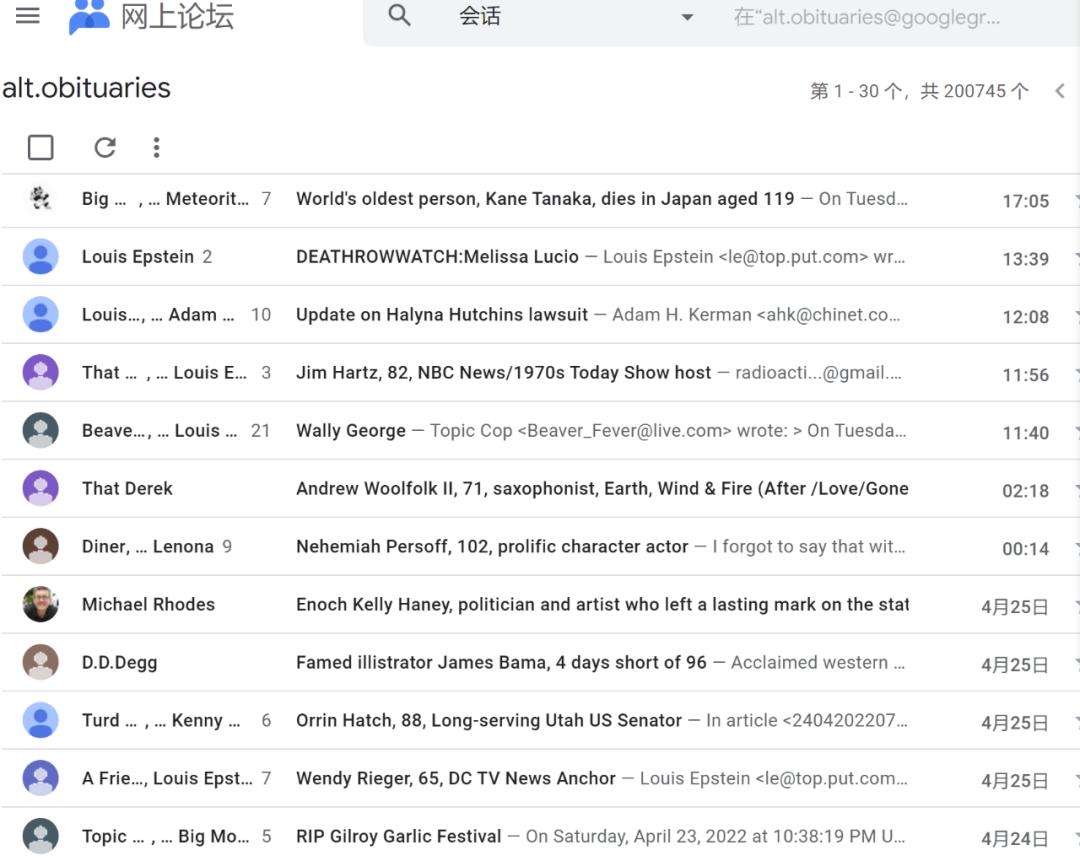This screenshot has width=1080, height=861.
Task: Click the 网上论坛 product name
Action: click(x=177, y=16)
